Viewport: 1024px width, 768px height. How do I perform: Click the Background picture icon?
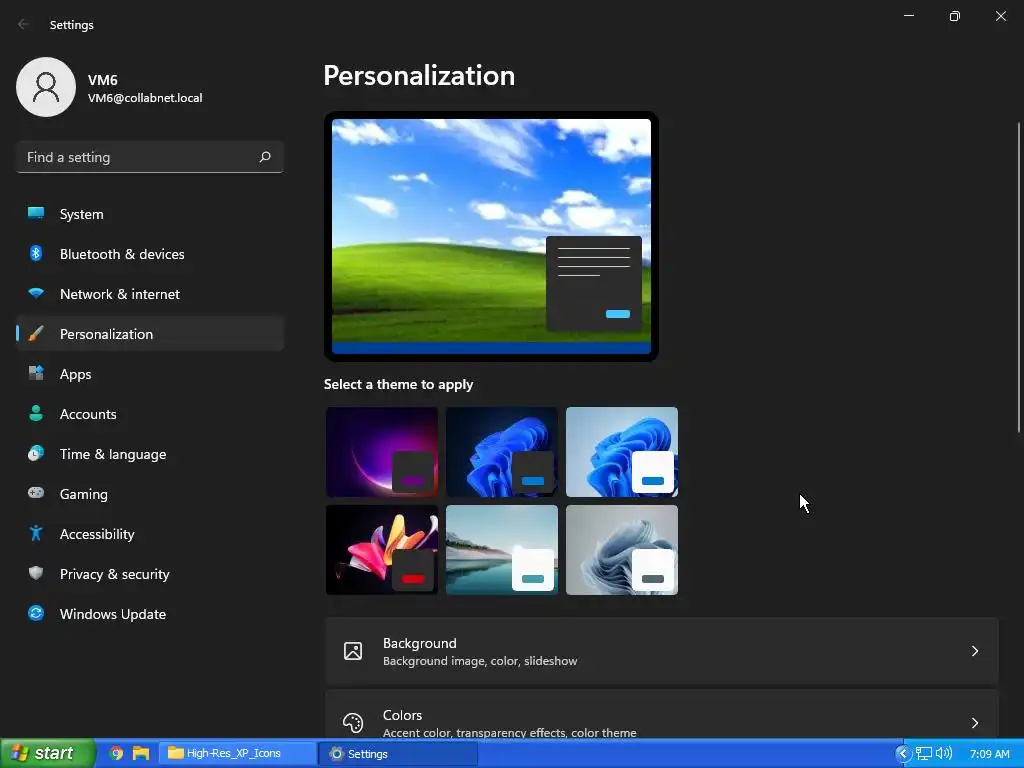[x=353, y=651]
